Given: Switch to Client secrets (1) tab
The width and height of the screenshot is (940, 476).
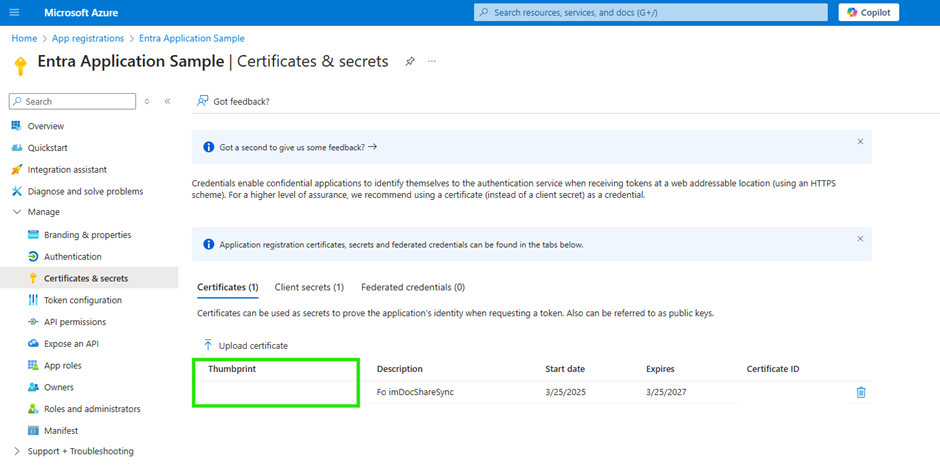Looking at the screenshot, I should [x=309, y=287].
